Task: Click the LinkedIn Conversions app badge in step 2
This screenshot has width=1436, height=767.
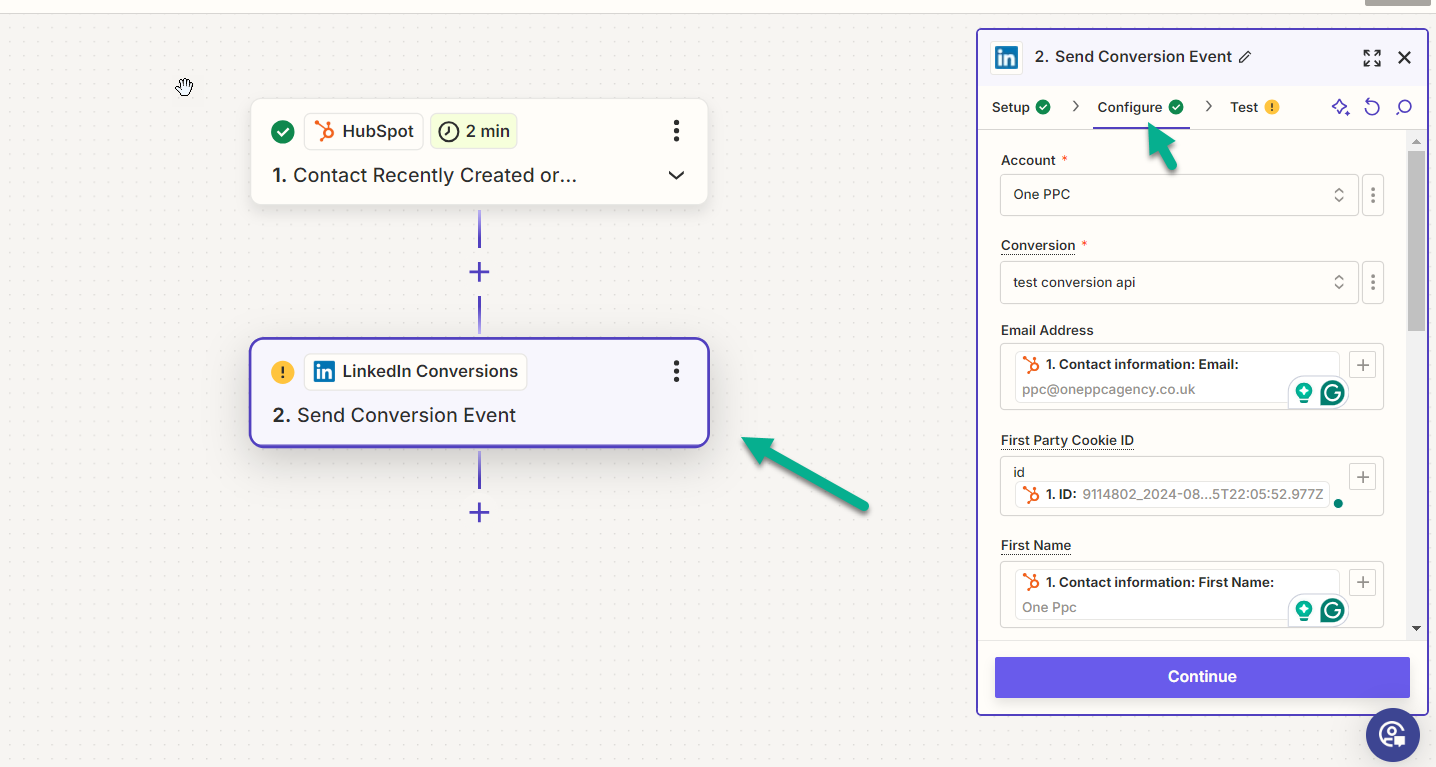Action: pyautogui.click(x=415, y=372)
